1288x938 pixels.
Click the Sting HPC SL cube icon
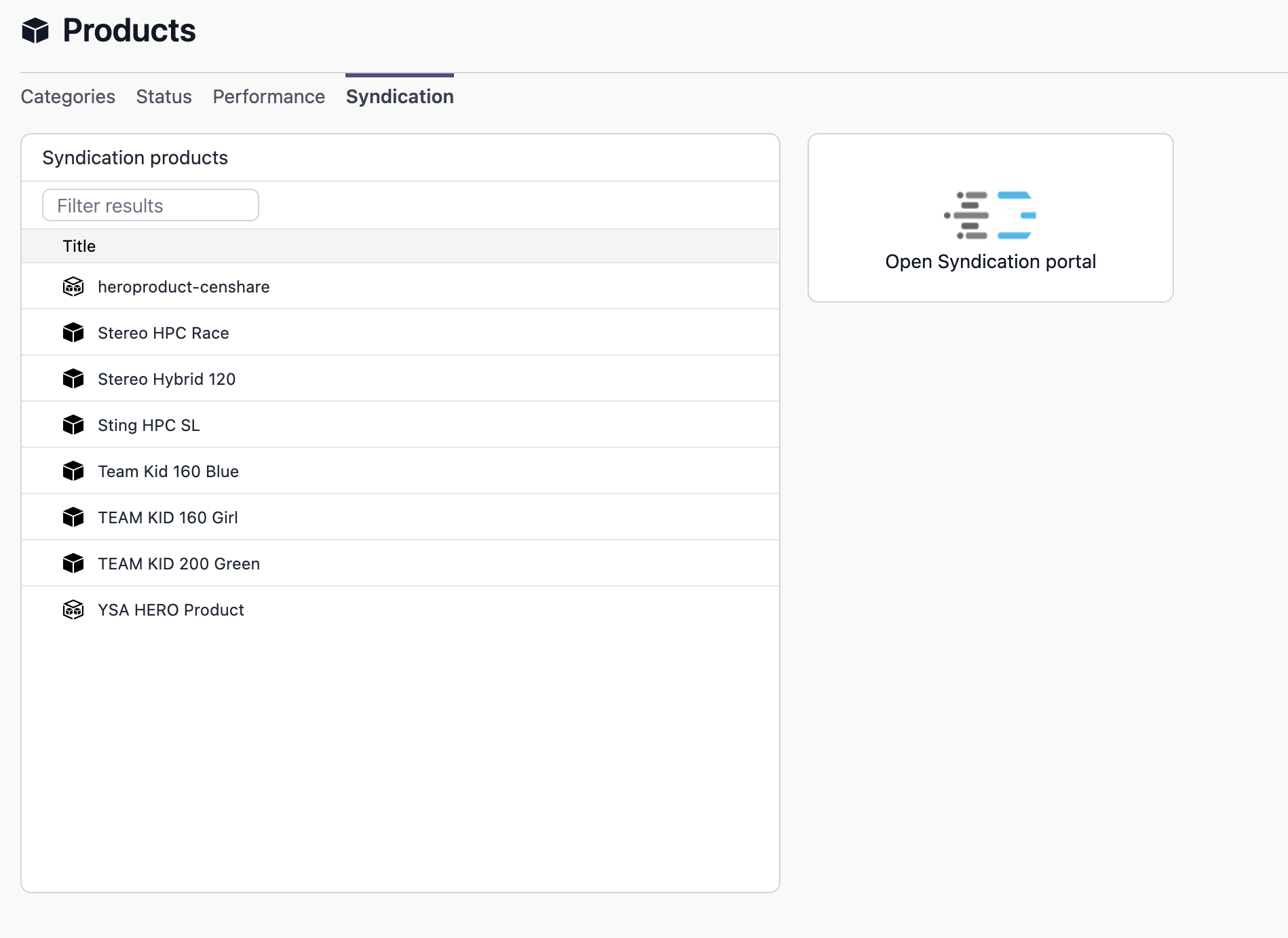pyautogui.click(x=73, y=425)
